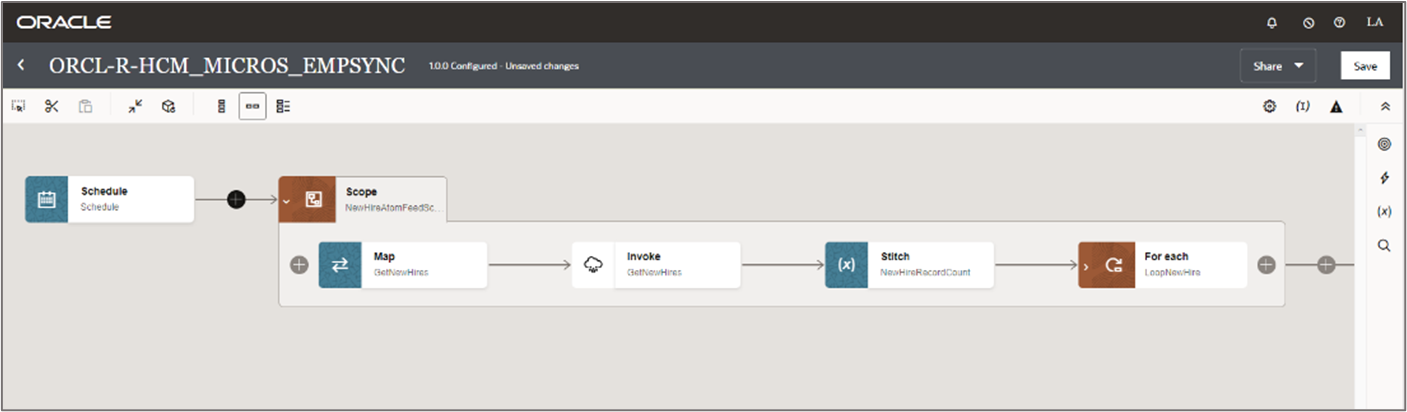Open the invokes lightning icon in sidebar
Image resolution: width=1407 pixels, height=412 pixels.
coord(1384,178)
